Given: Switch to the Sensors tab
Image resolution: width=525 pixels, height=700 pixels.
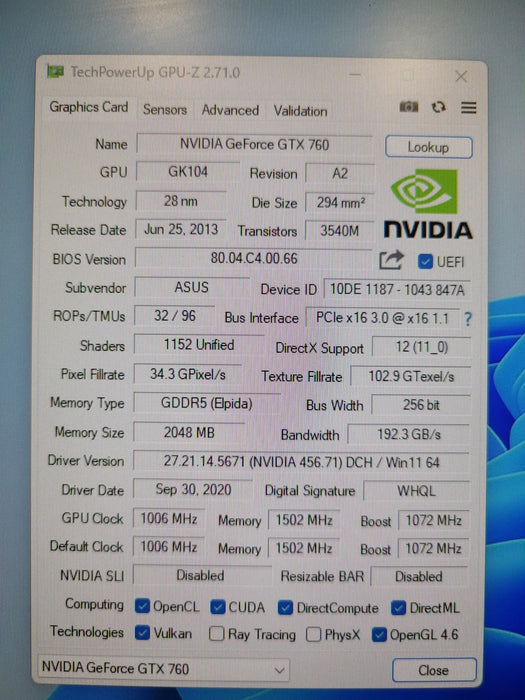Looking at the screenshot, I should [165, 110].
